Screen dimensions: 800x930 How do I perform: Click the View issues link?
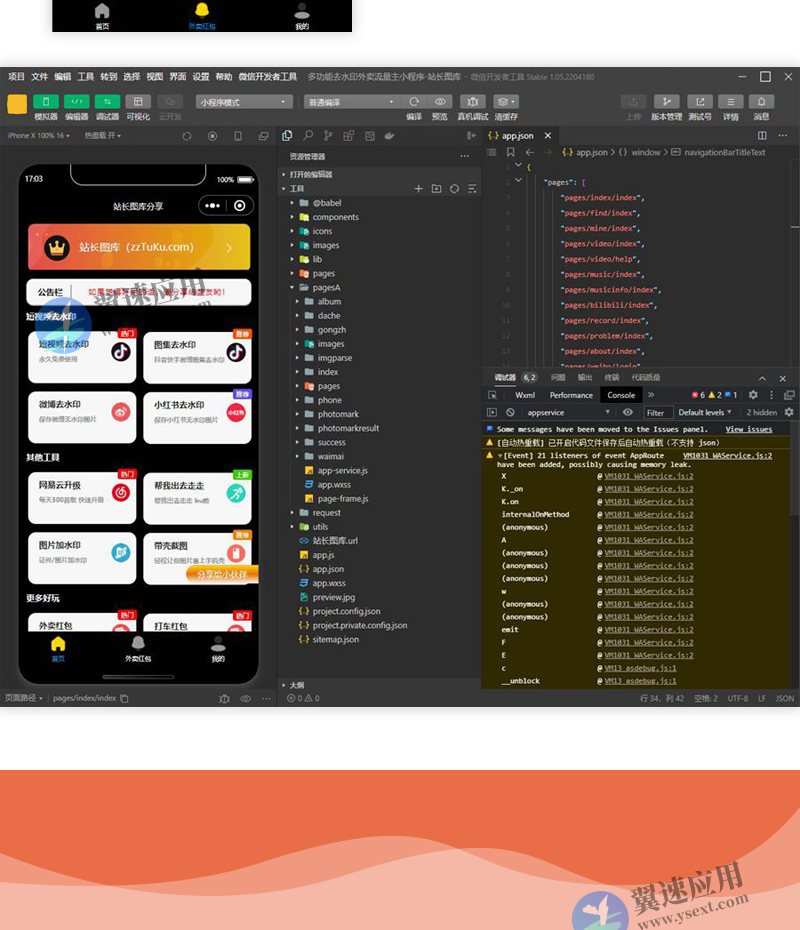coord(748,429)
